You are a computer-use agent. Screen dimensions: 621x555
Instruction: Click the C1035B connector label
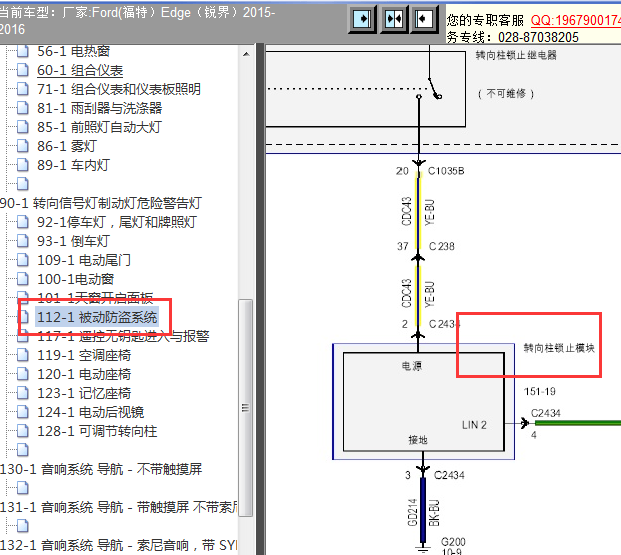click(x=446, y=171)
